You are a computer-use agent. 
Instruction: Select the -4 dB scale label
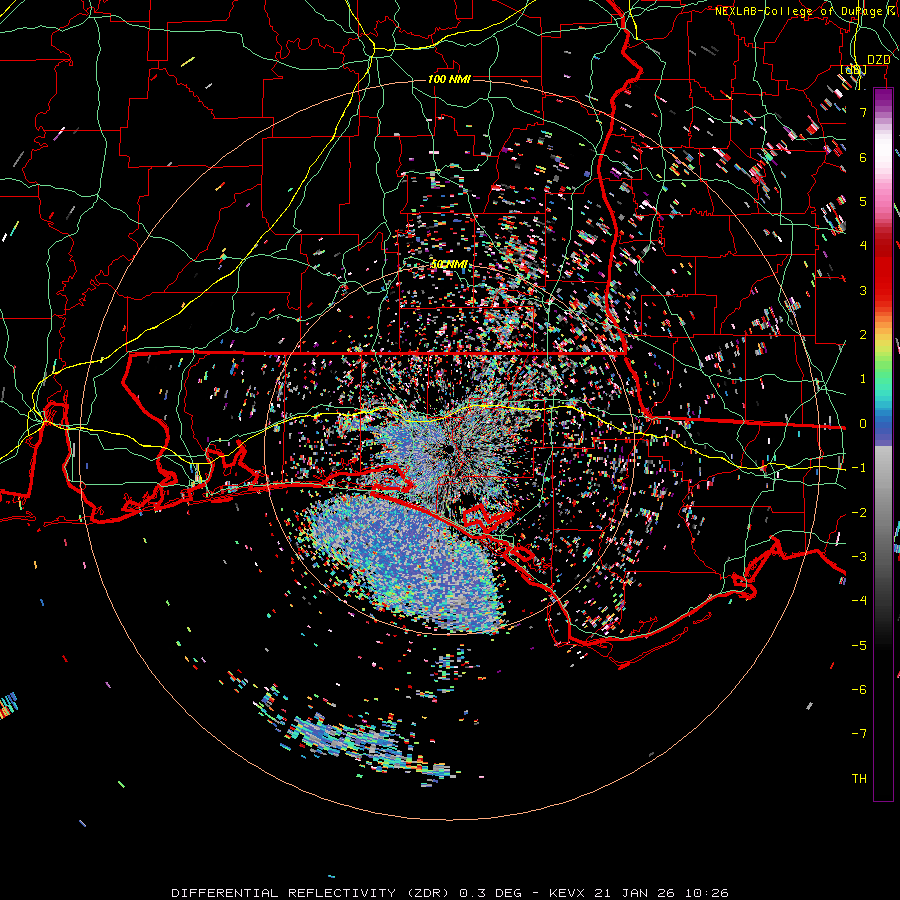pos(859,601)
